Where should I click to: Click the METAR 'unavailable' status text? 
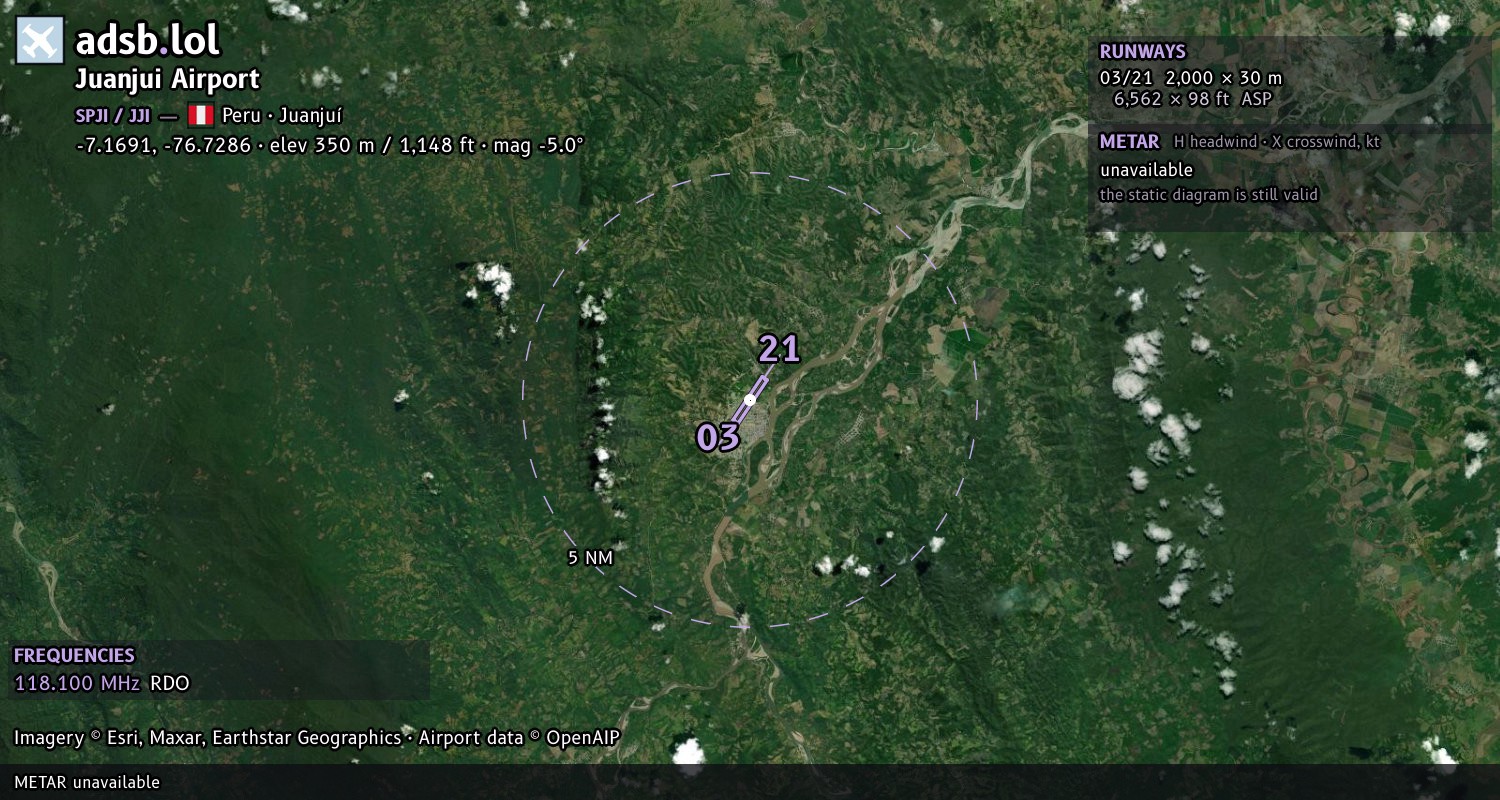(1146, 170)
